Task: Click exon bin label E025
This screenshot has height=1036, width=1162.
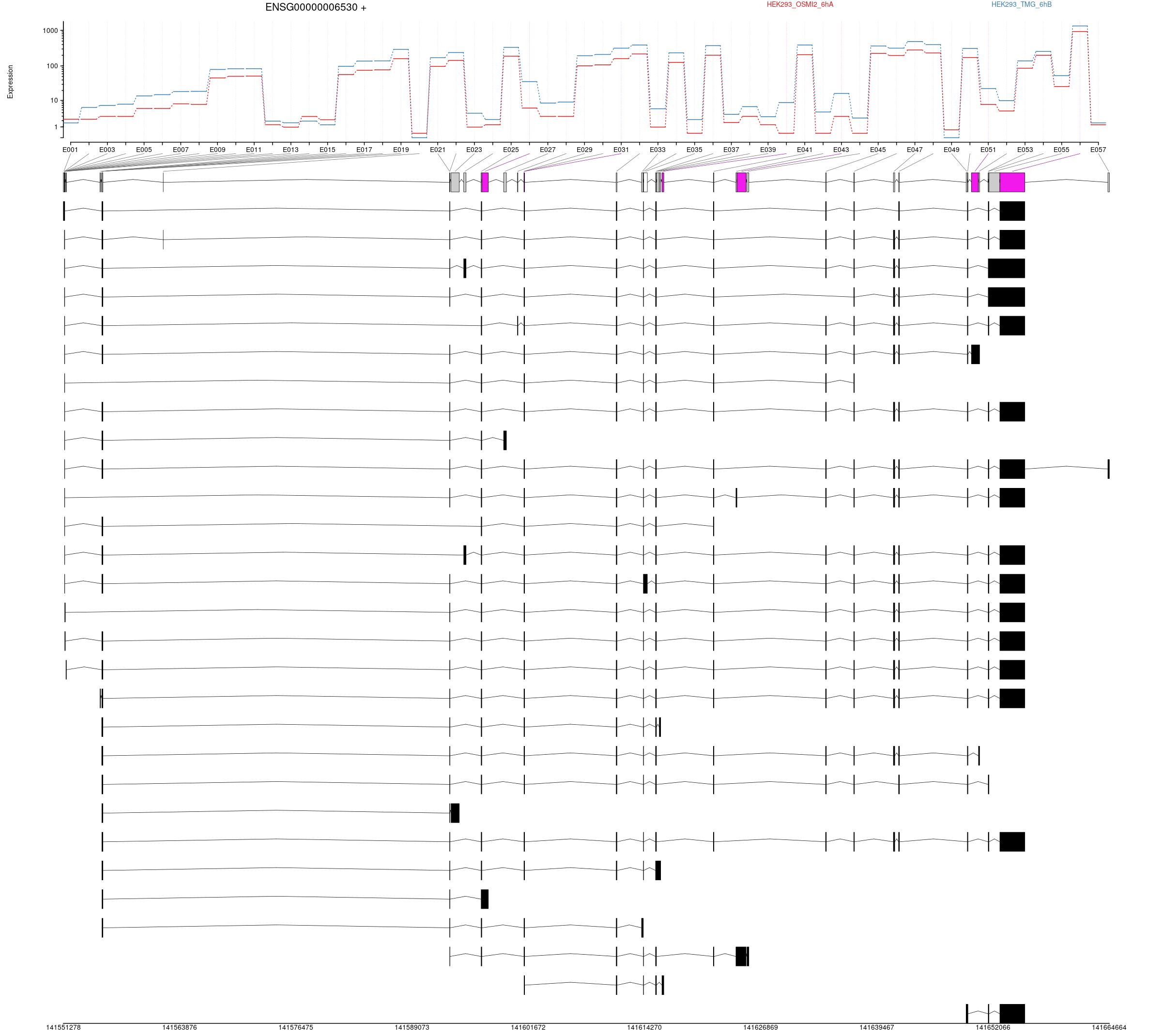Action: [x=511, y=150]
